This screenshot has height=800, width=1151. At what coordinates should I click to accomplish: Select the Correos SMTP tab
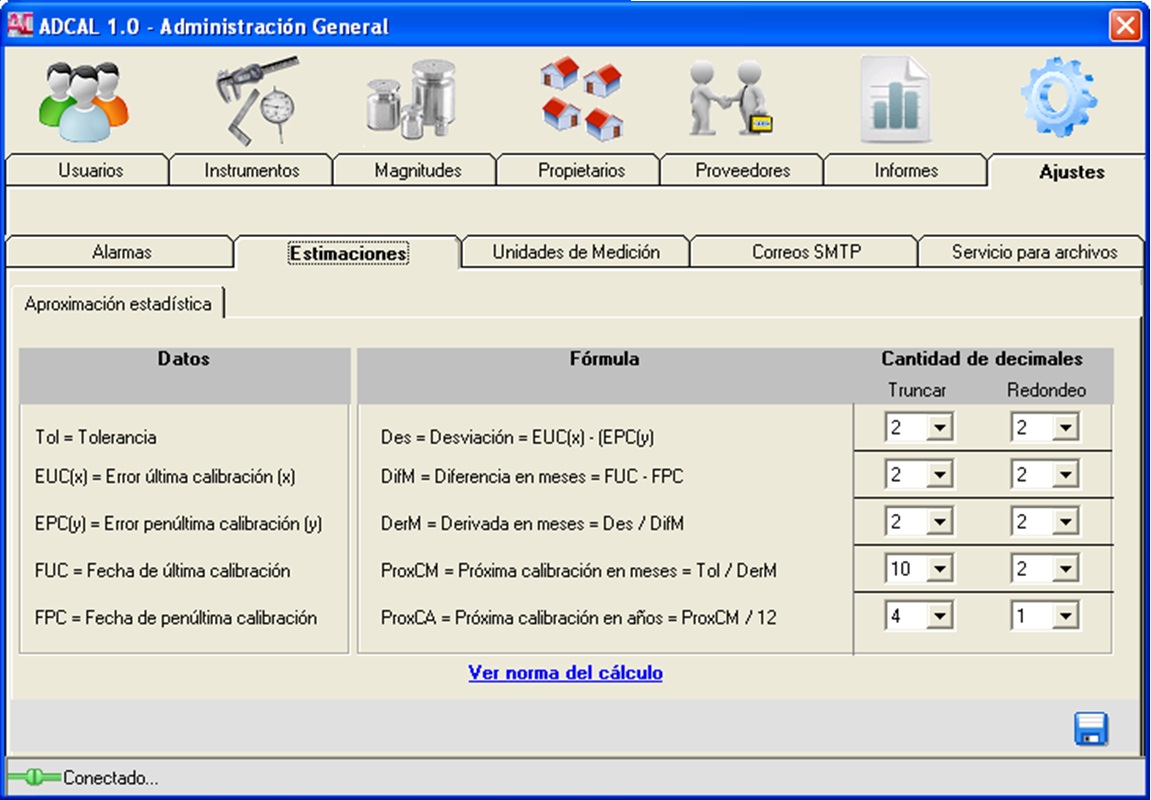click(806, 253)
